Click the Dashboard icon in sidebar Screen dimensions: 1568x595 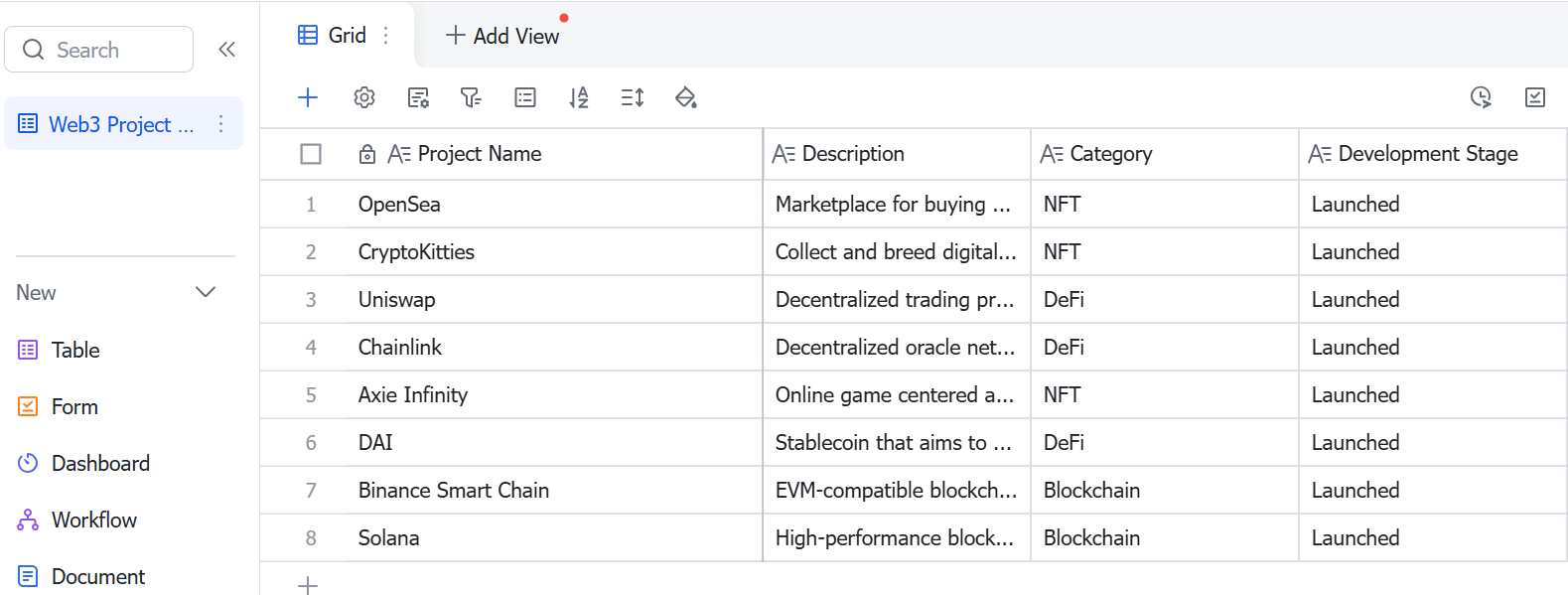click(28, 463)
